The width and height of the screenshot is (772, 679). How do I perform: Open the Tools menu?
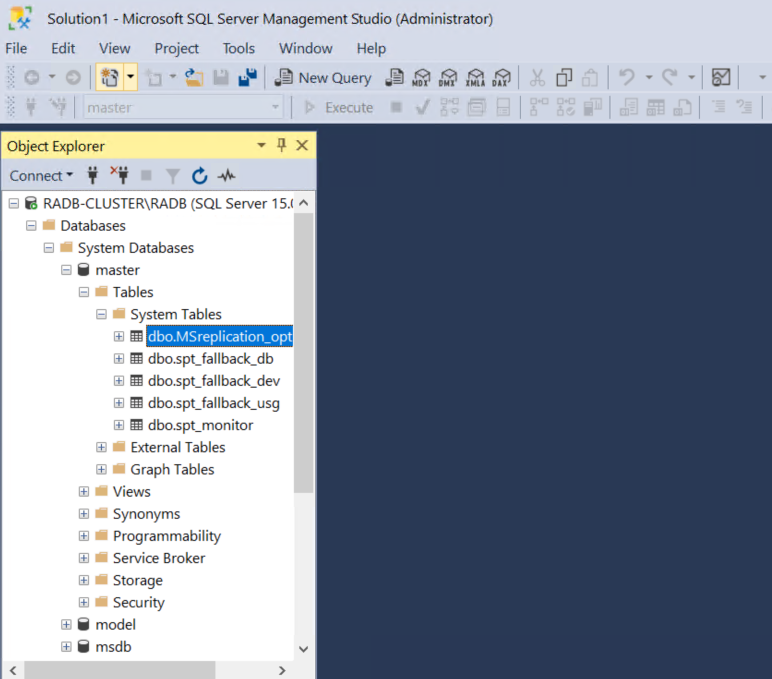pos(239,48)
